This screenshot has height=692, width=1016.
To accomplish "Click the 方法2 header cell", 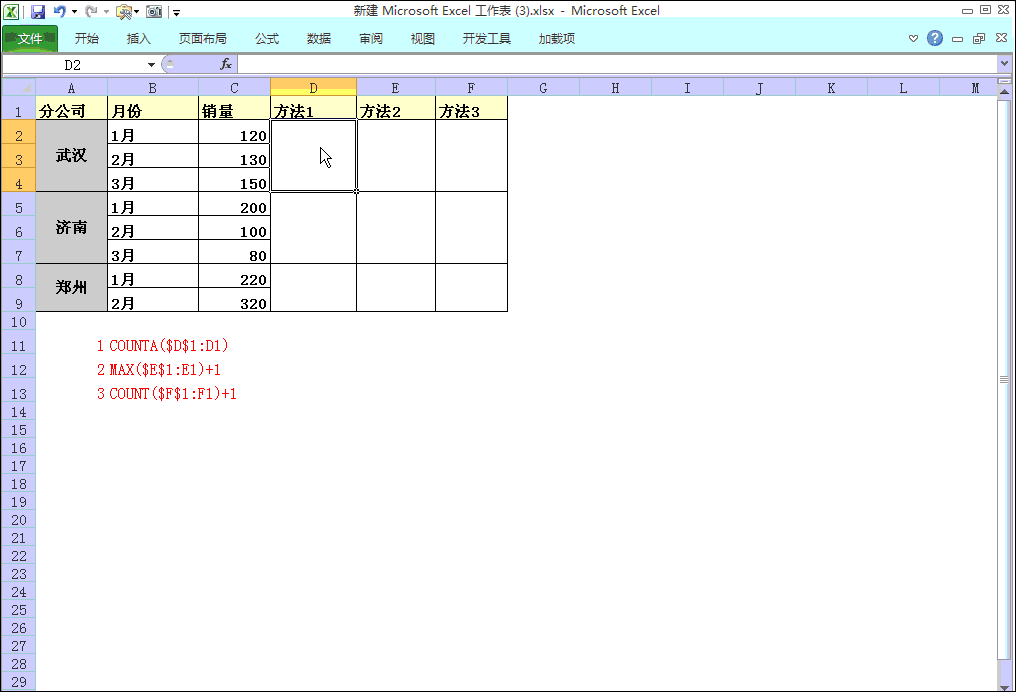I will (x=396, y=108).
